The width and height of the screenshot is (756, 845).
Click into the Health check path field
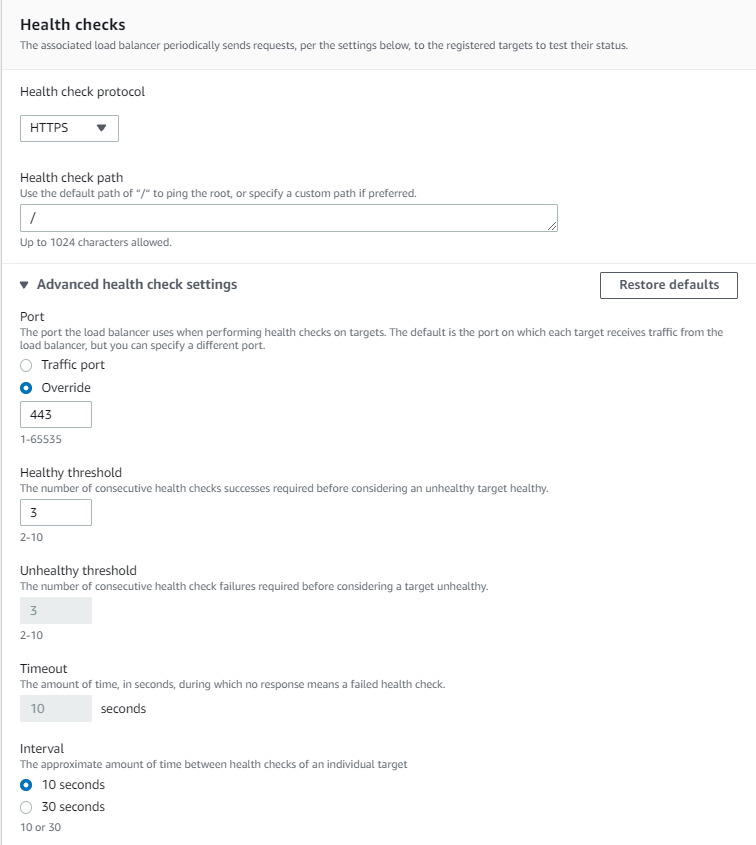pyautogui.click(x=289, y=218)
